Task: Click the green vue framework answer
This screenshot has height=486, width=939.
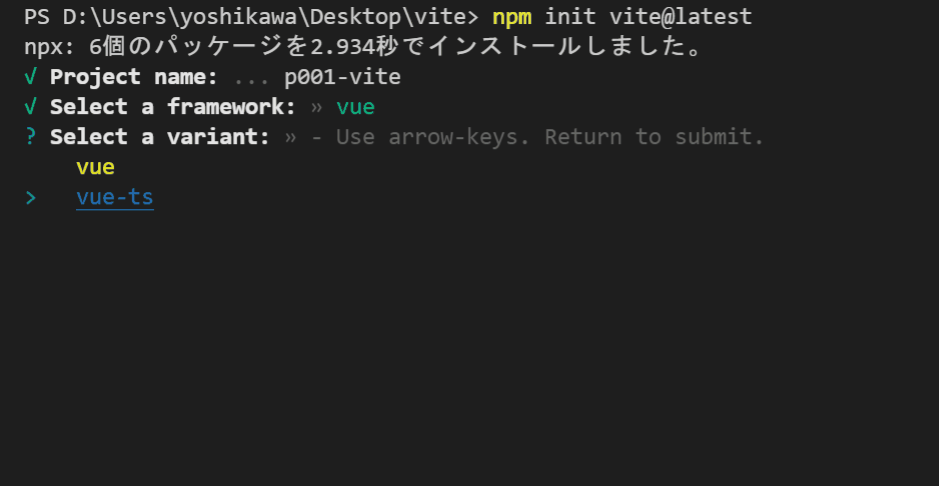Action: click(356, 108)
